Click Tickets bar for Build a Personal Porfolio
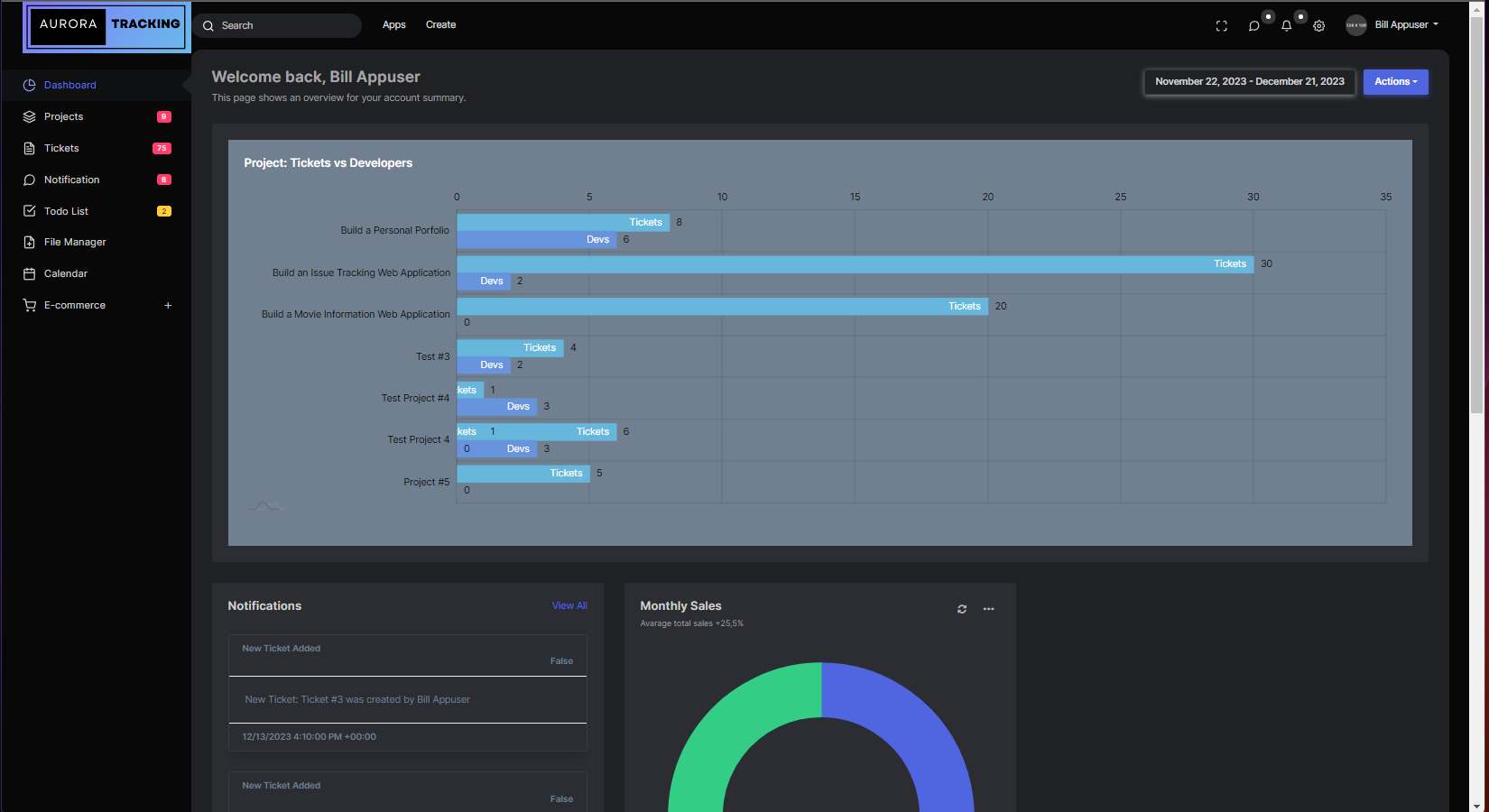This screenshot has width=1489, height=812. click(563, 222)
